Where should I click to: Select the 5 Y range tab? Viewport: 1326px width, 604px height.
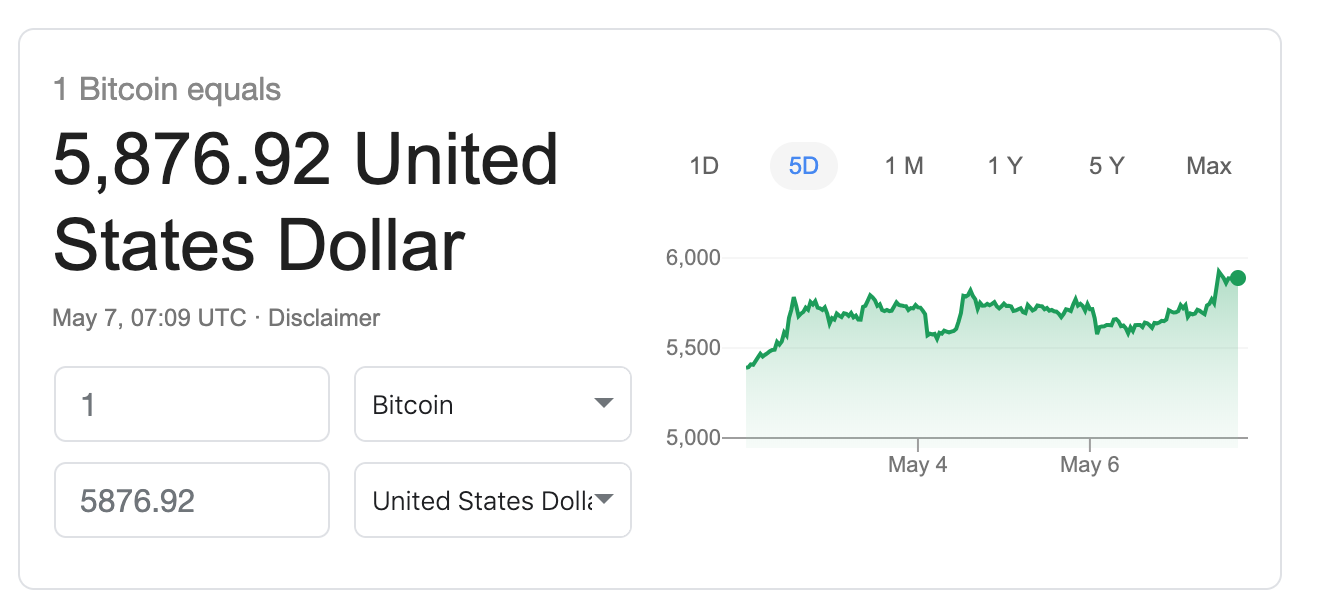click(x=1106, y=166)
